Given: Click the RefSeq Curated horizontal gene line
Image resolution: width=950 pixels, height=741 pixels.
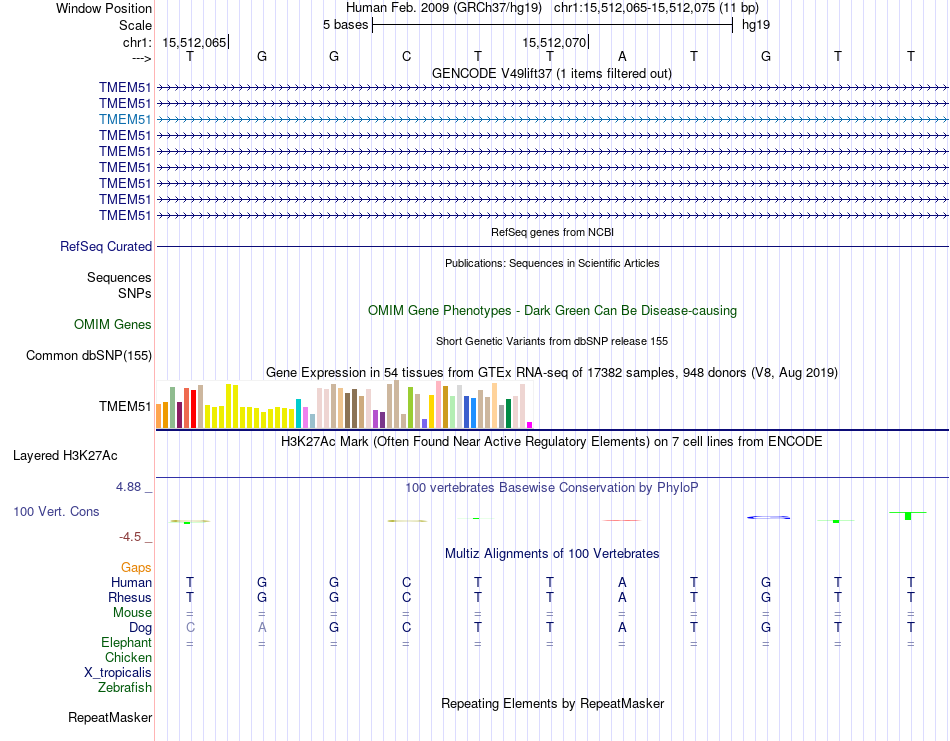Looking at the screenshot, I should tap(552, 247).
